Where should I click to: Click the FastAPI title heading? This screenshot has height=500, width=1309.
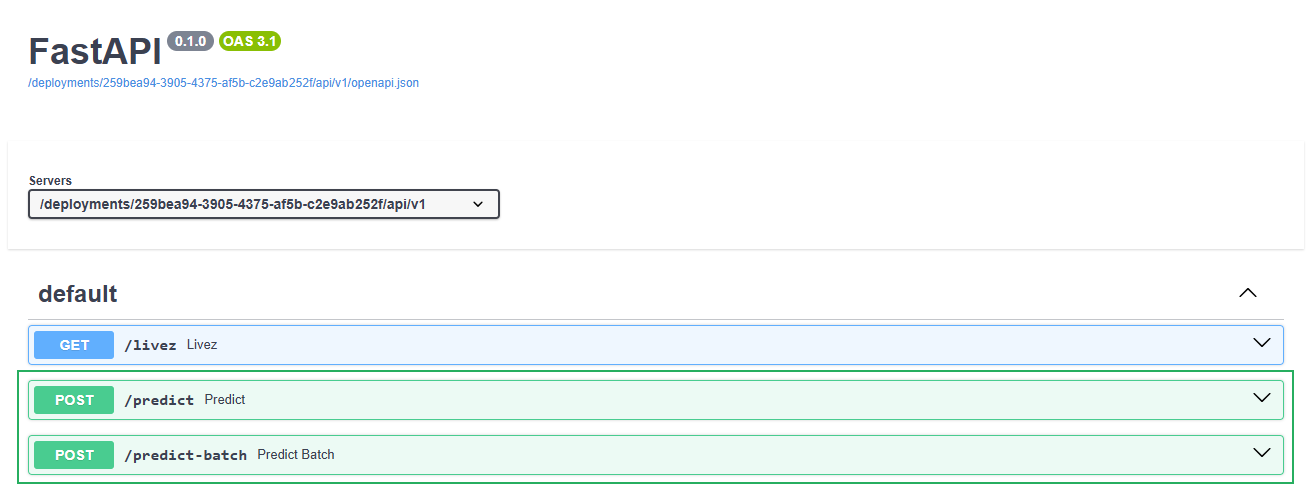pyautogui.click(x=95, y=52)
